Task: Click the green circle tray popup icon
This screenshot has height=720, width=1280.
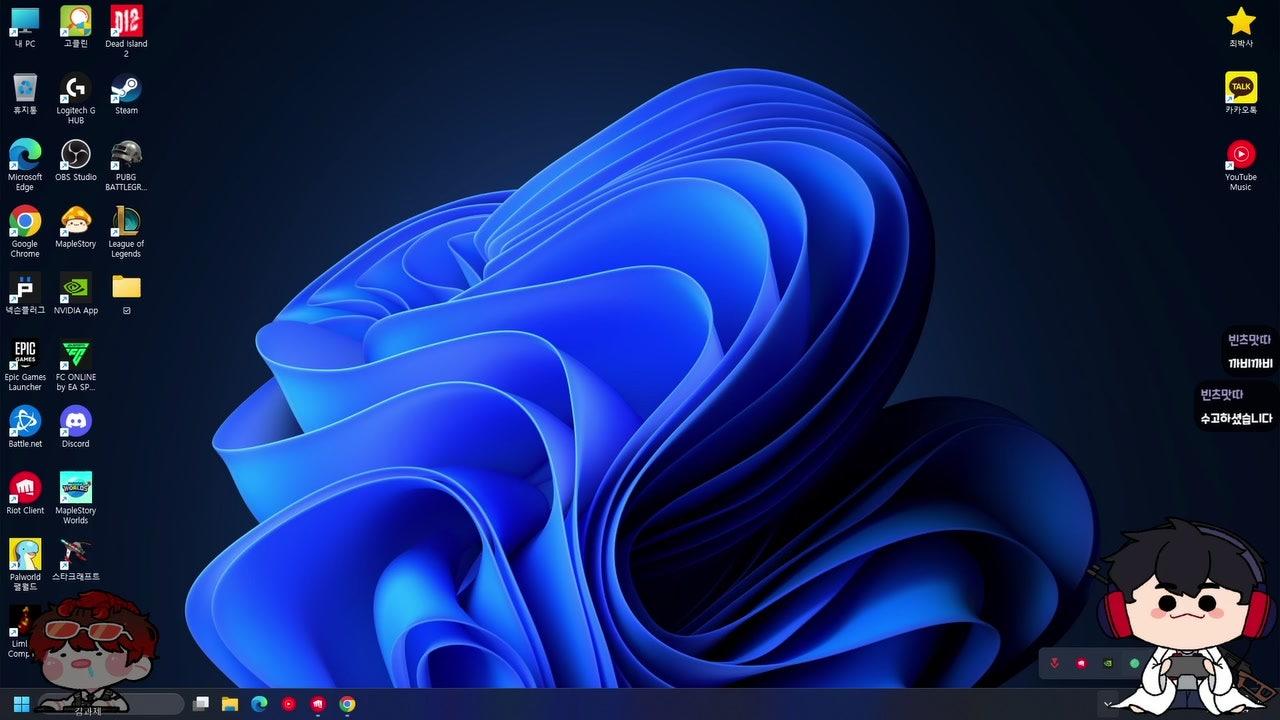Action: 1134,663
